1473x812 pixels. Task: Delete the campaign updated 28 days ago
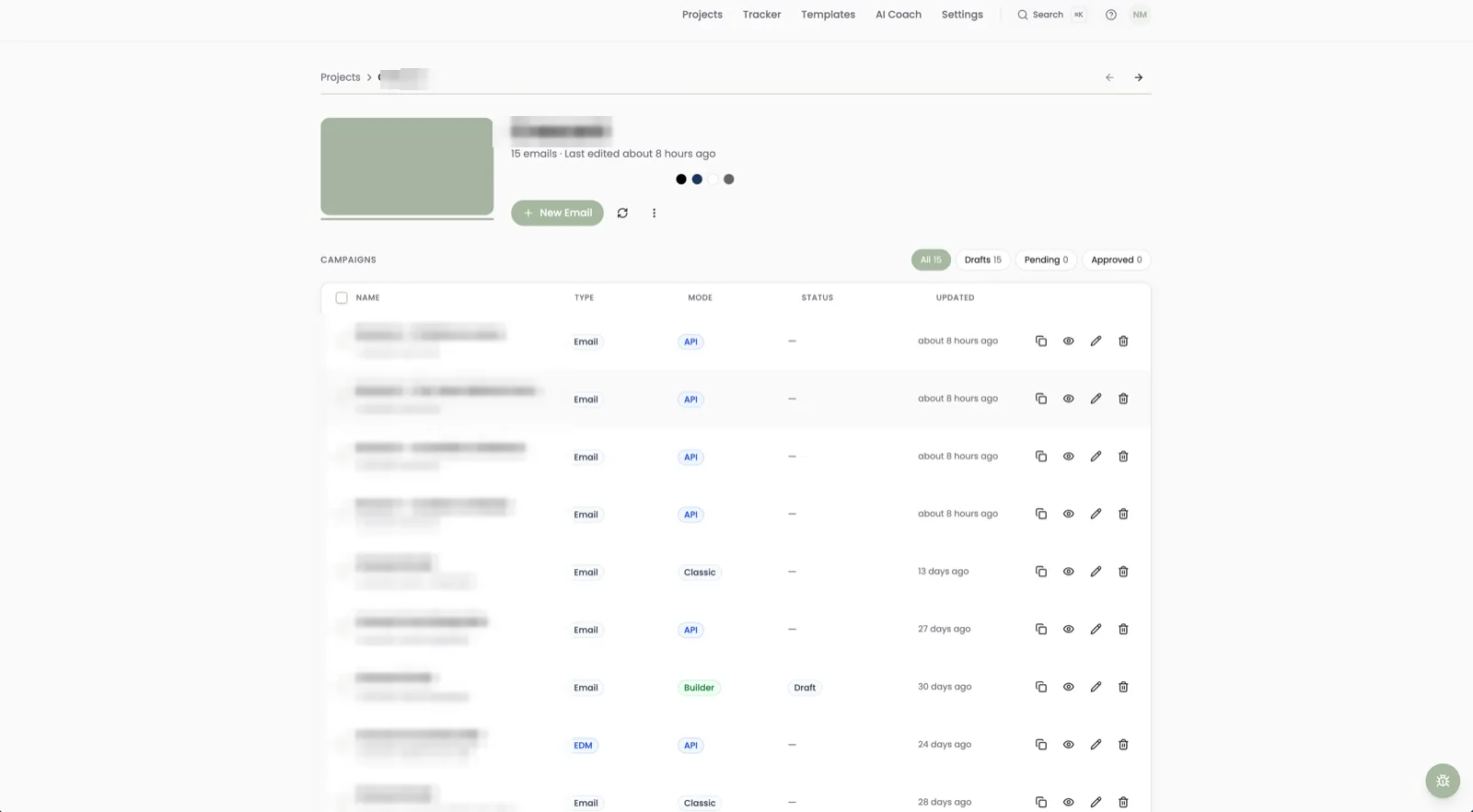[1123, 802]
